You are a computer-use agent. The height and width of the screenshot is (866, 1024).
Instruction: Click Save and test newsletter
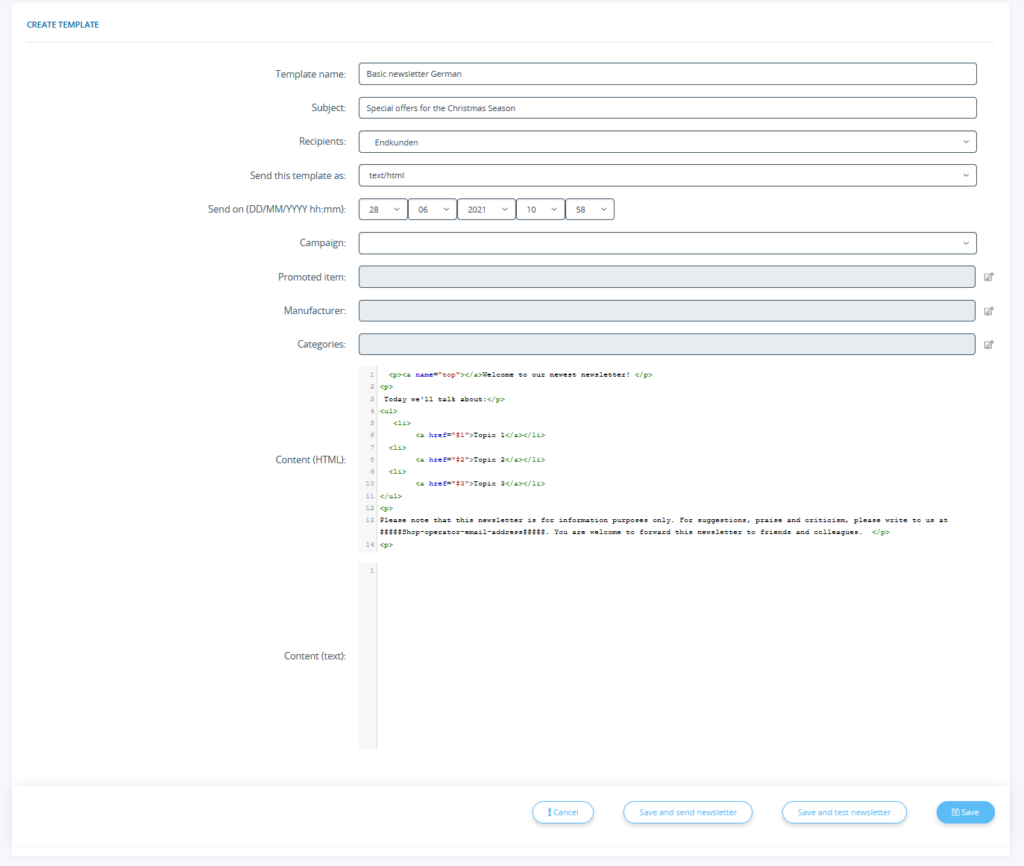tap(844, 812)
